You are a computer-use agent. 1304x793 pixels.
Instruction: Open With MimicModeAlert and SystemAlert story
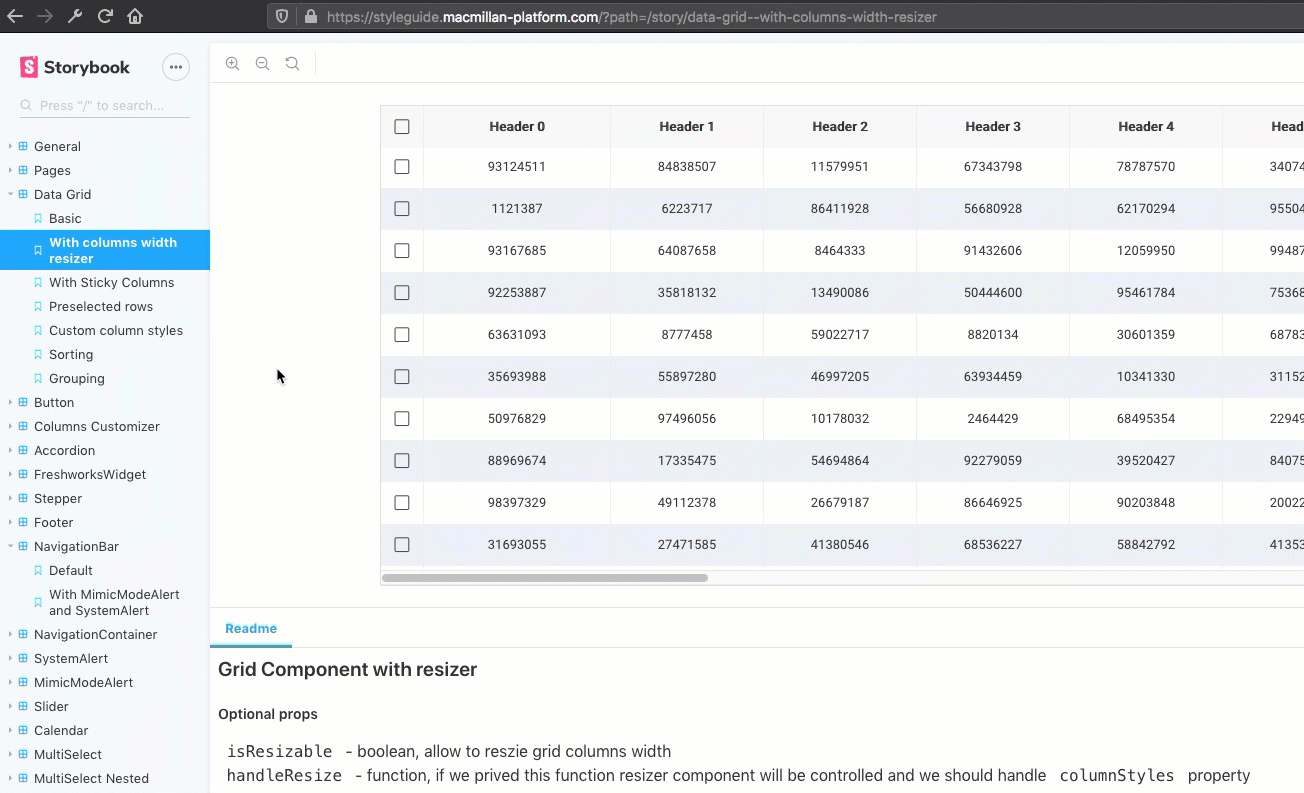pyautogui.click(x=114, y=602)
